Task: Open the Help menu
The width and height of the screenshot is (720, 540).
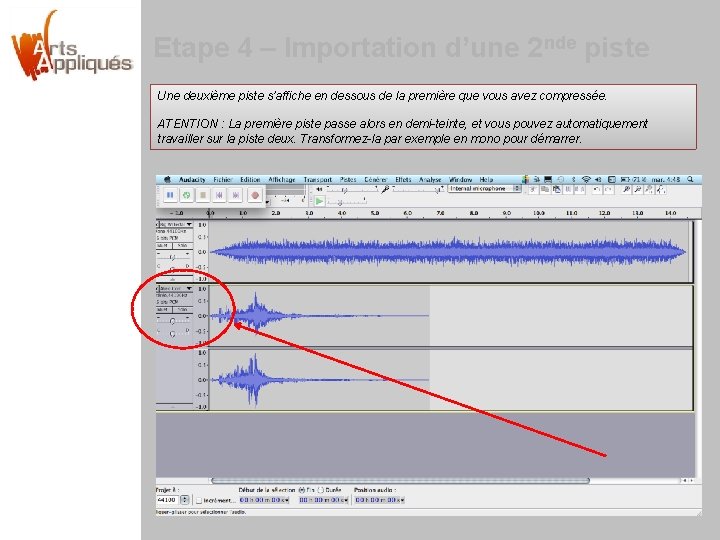Action: pos(486,180)
